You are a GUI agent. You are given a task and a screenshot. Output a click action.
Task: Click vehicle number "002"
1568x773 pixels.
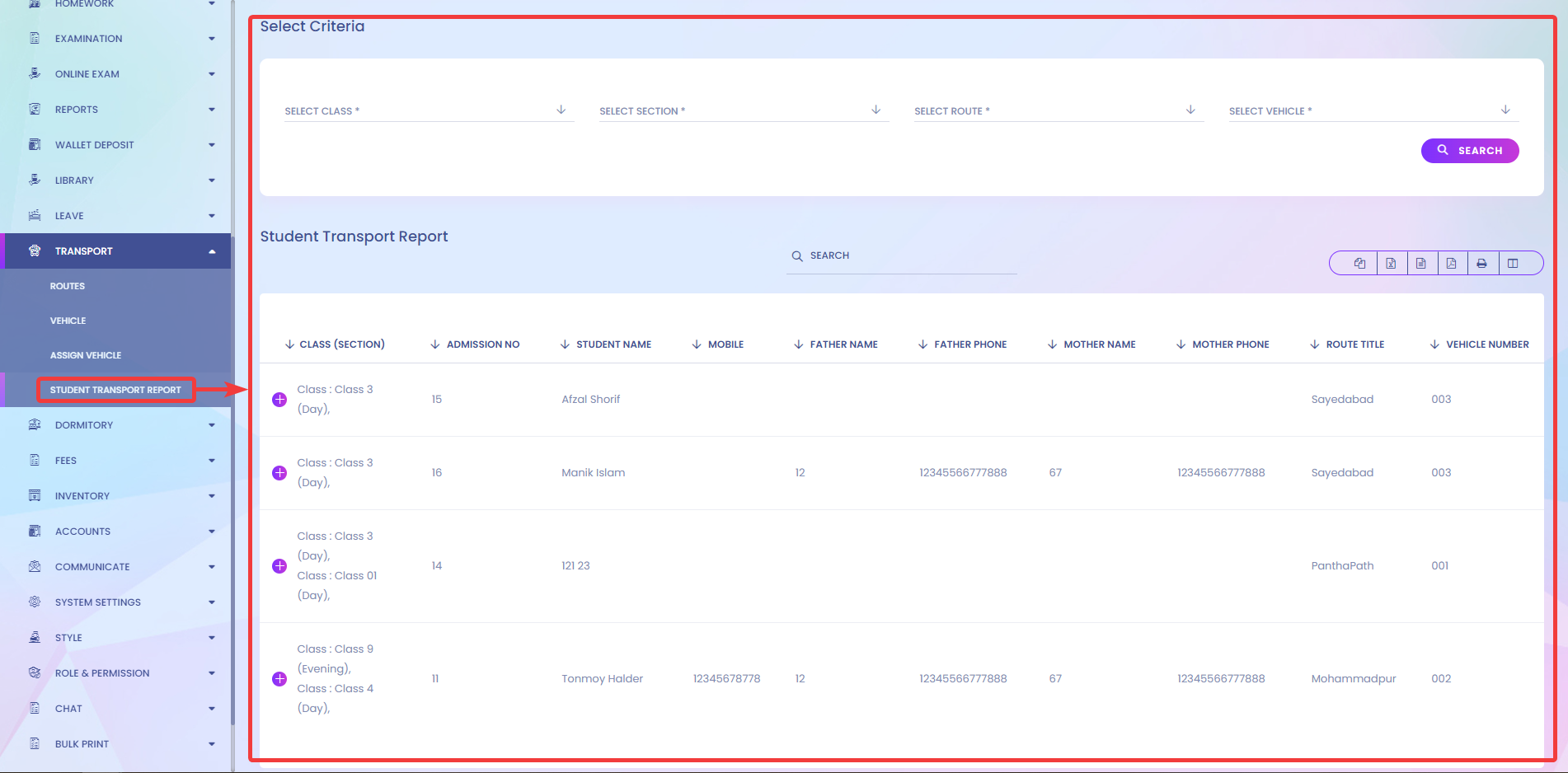pos(1441,679)
